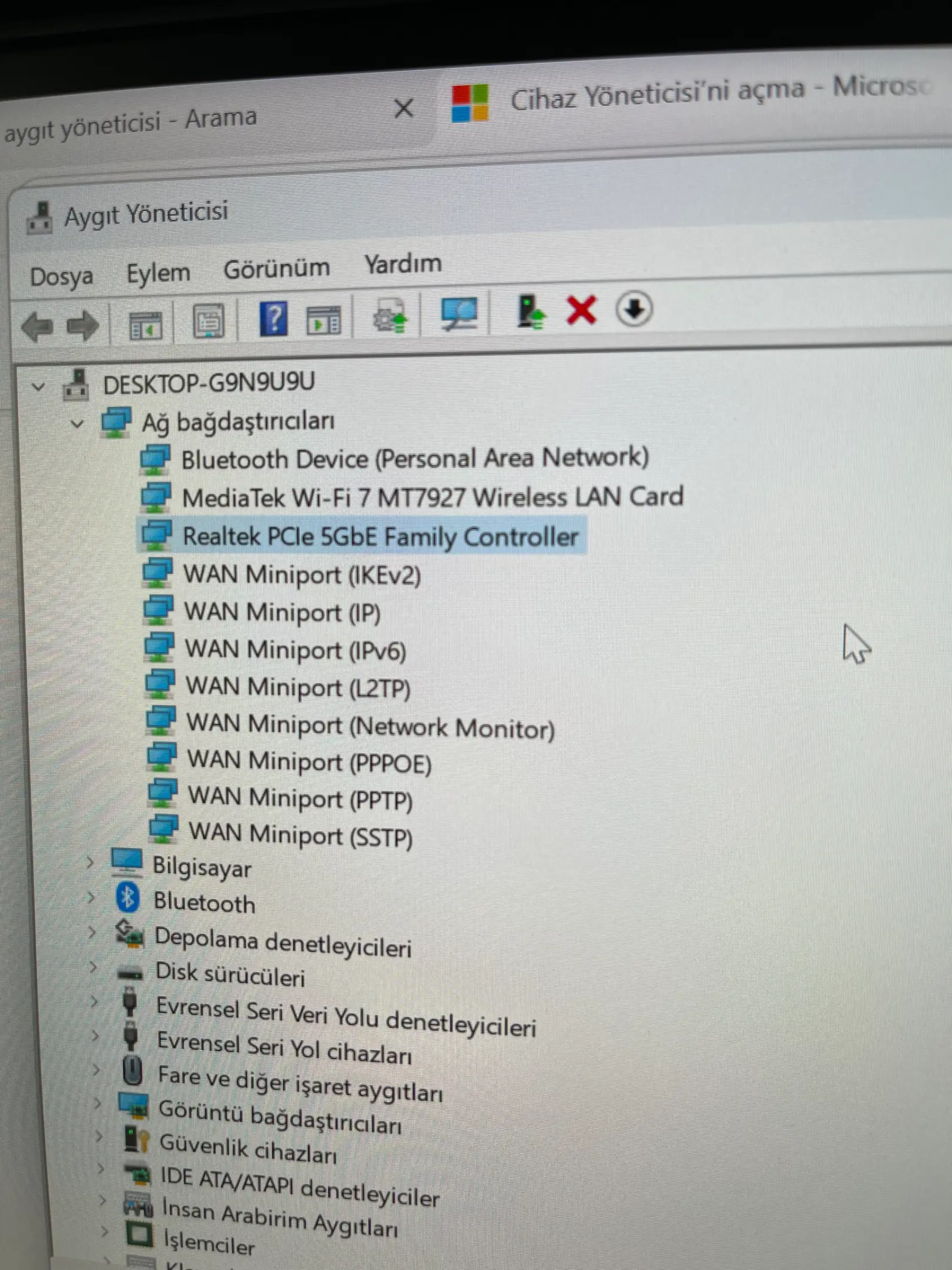Click the Ağ bağdaştırıcıları network icon

[116, 422]
